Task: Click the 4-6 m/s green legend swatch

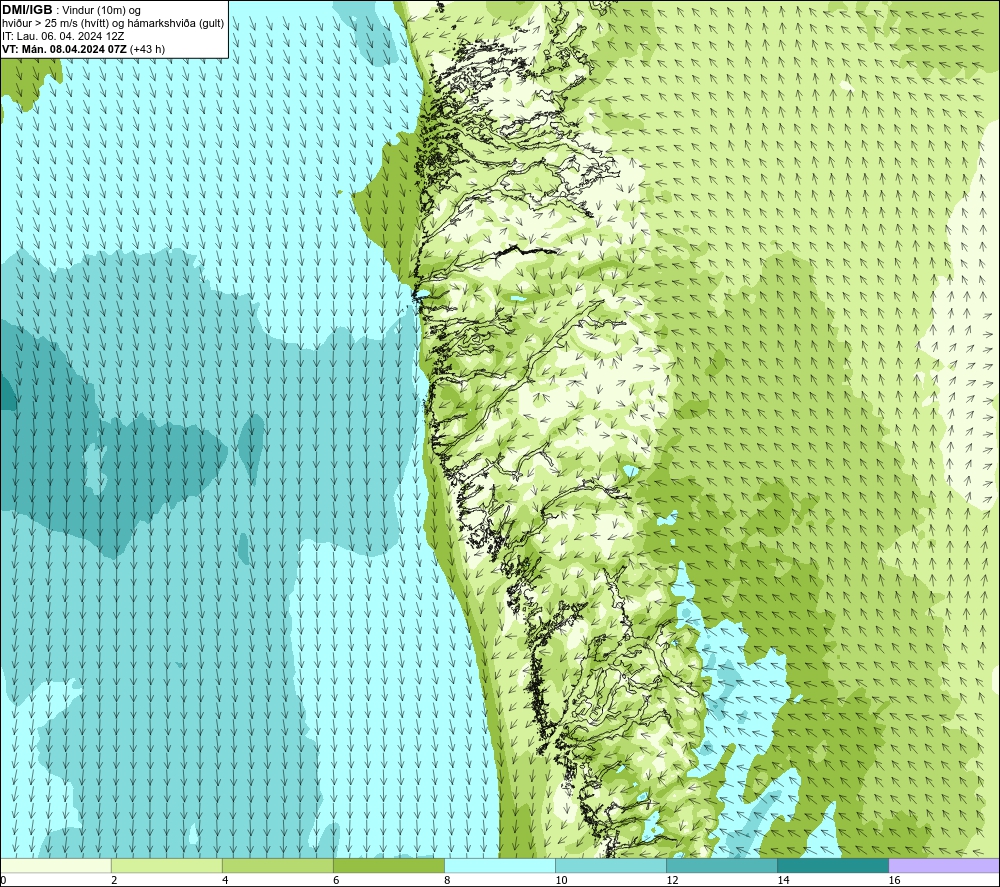Action: click(x=278, y=865)
